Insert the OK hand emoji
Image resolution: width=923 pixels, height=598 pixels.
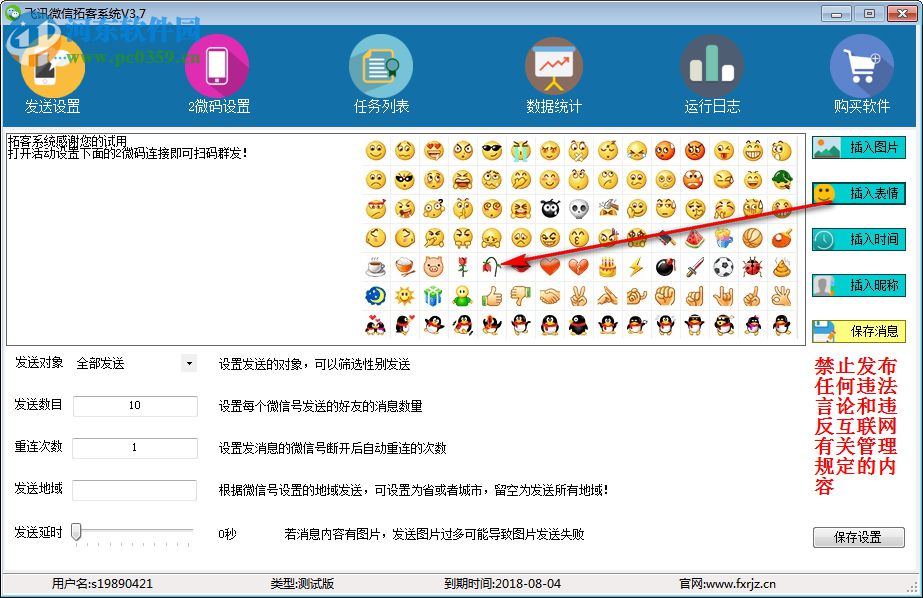pyautogui.click(x=782, y=296)
